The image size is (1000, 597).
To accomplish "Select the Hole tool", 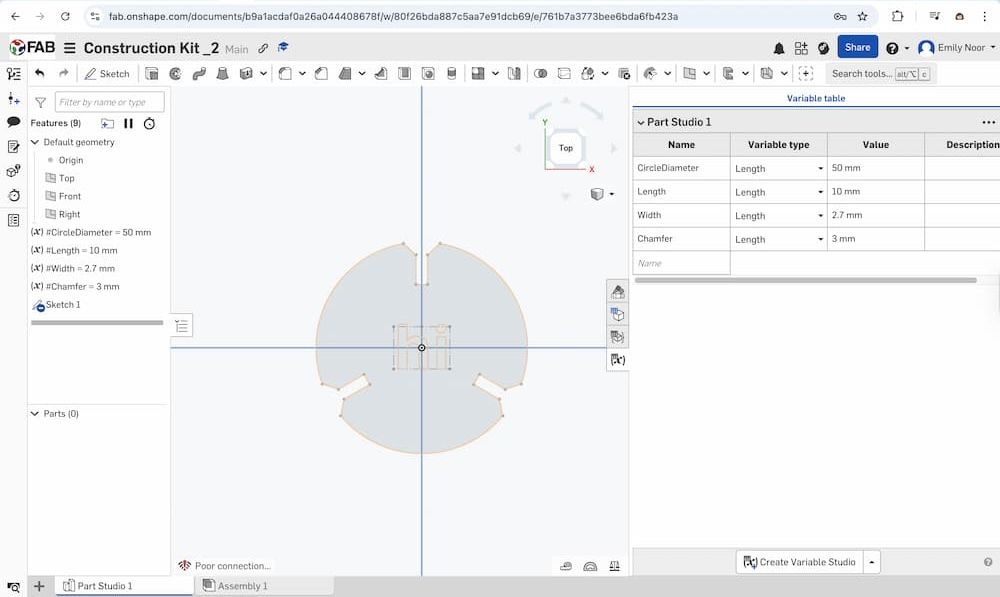I will click(428, 74).
